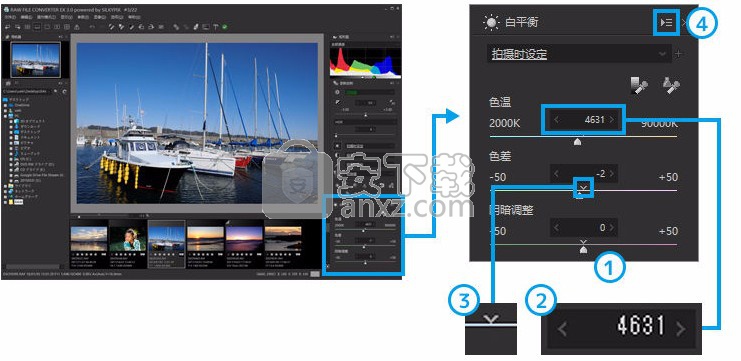
Task: Click the plus icon beside the 拍摄时设定 dropdown
Action: pyautogui.click(x=679, y=54)
